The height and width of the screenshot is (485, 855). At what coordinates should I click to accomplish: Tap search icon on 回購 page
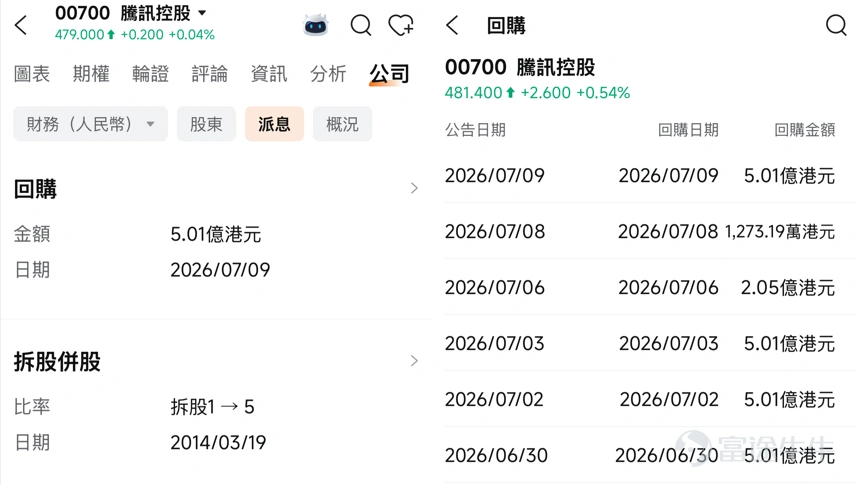tap(836, 25)
